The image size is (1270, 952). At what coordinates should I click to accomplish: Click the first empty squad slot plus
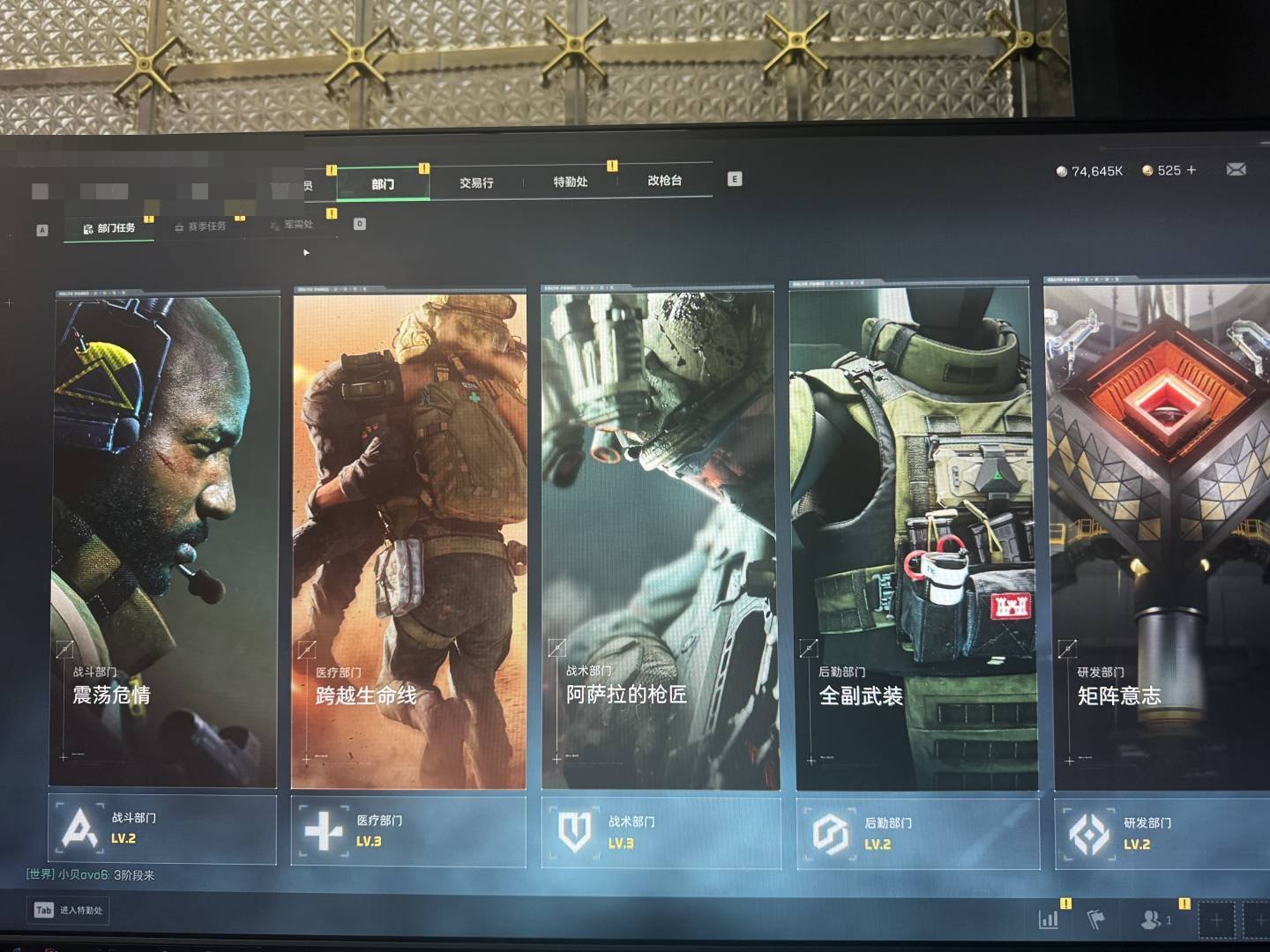pos(1217,920)
